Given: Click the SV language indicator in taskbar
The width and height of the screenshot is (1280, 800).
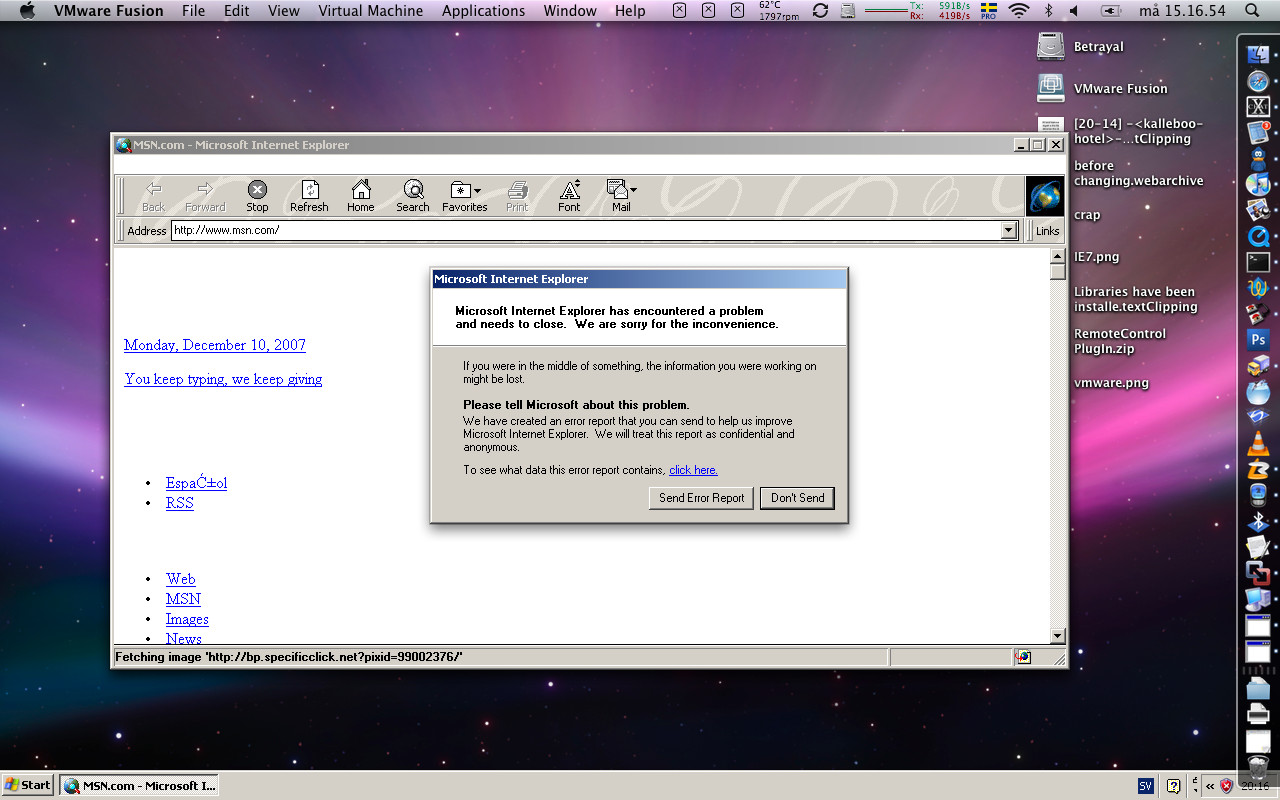Looking at the screenshot, I should point(1148,786).
